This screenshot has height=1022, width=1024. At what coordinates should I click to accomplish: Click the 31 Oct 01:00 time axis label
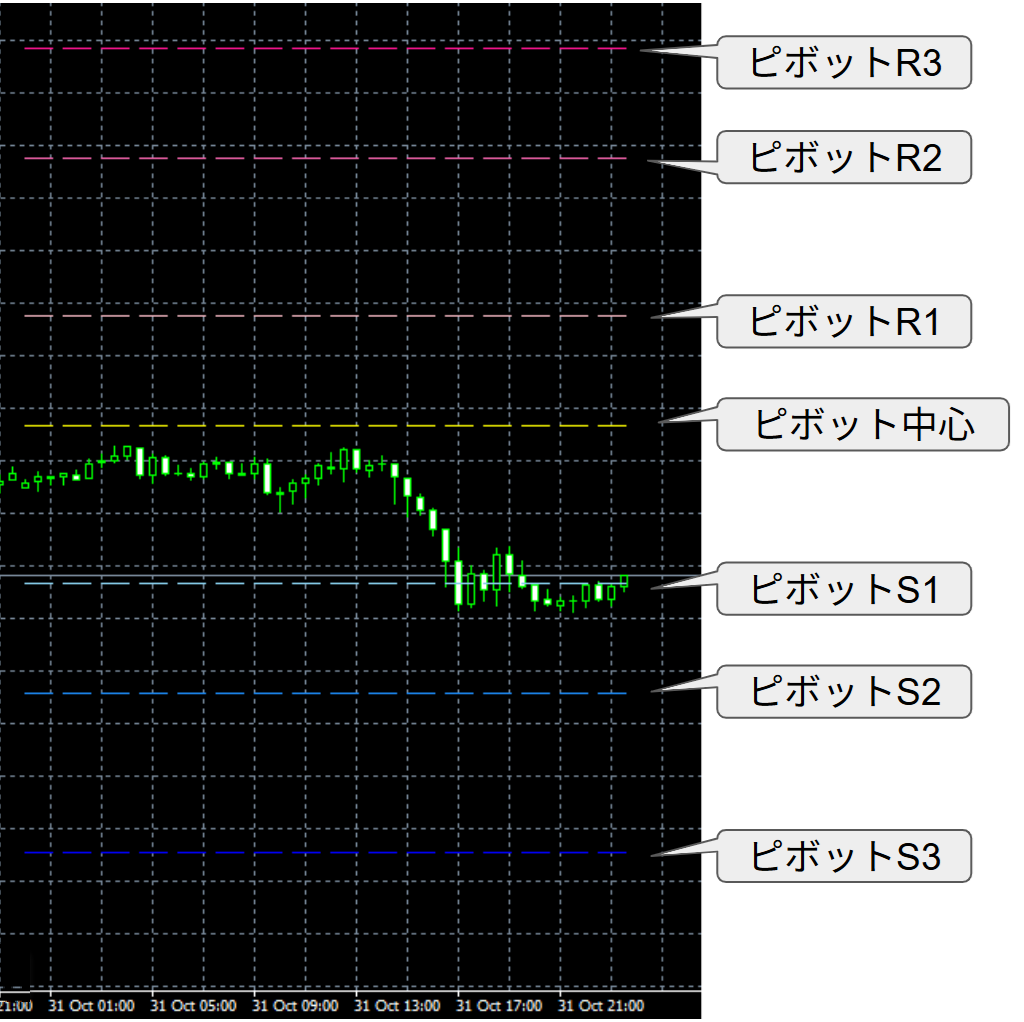91,1006
